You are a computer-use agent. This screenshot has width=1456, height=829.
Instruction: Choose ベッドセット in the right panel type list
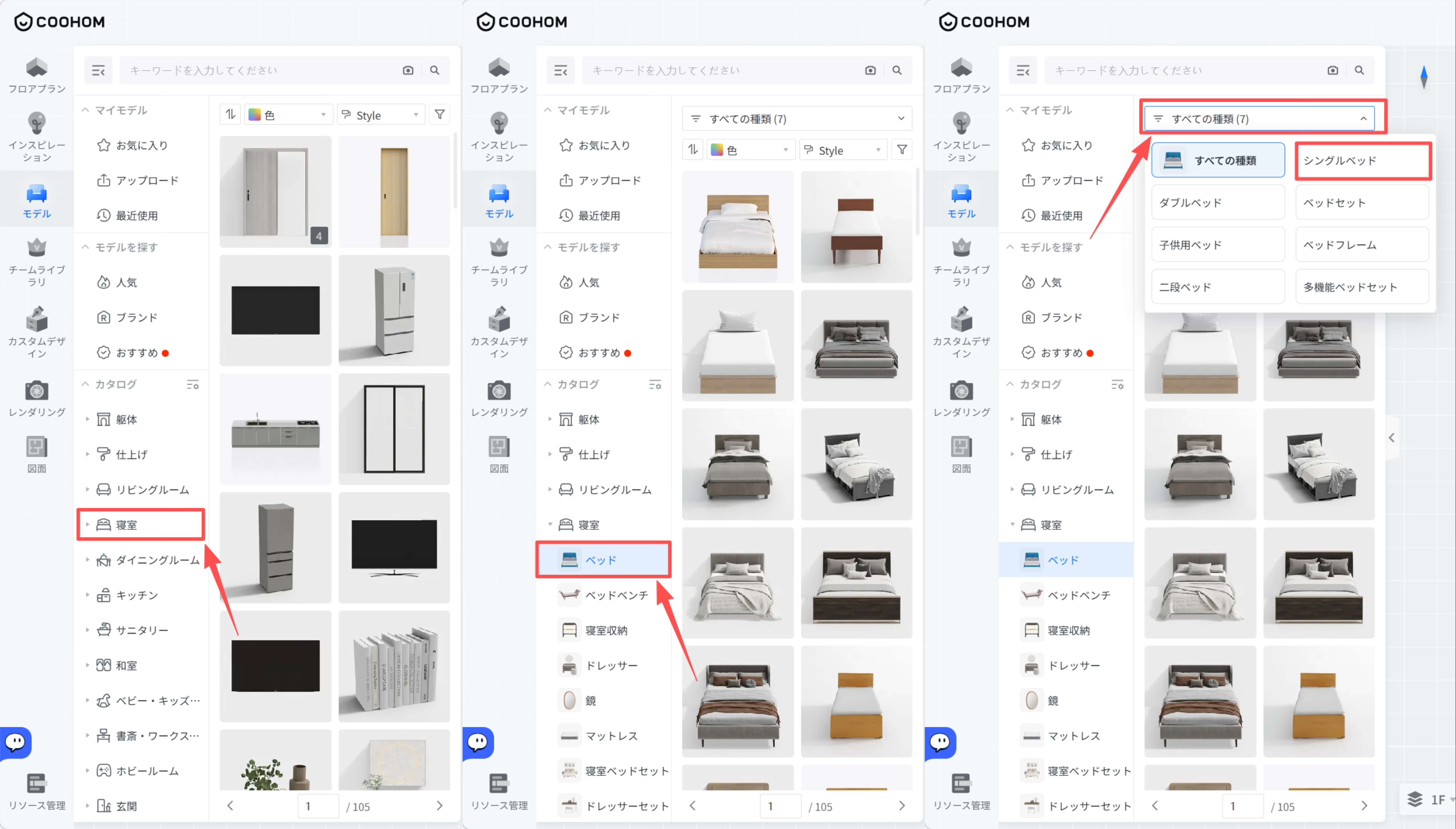[1362, 203]
